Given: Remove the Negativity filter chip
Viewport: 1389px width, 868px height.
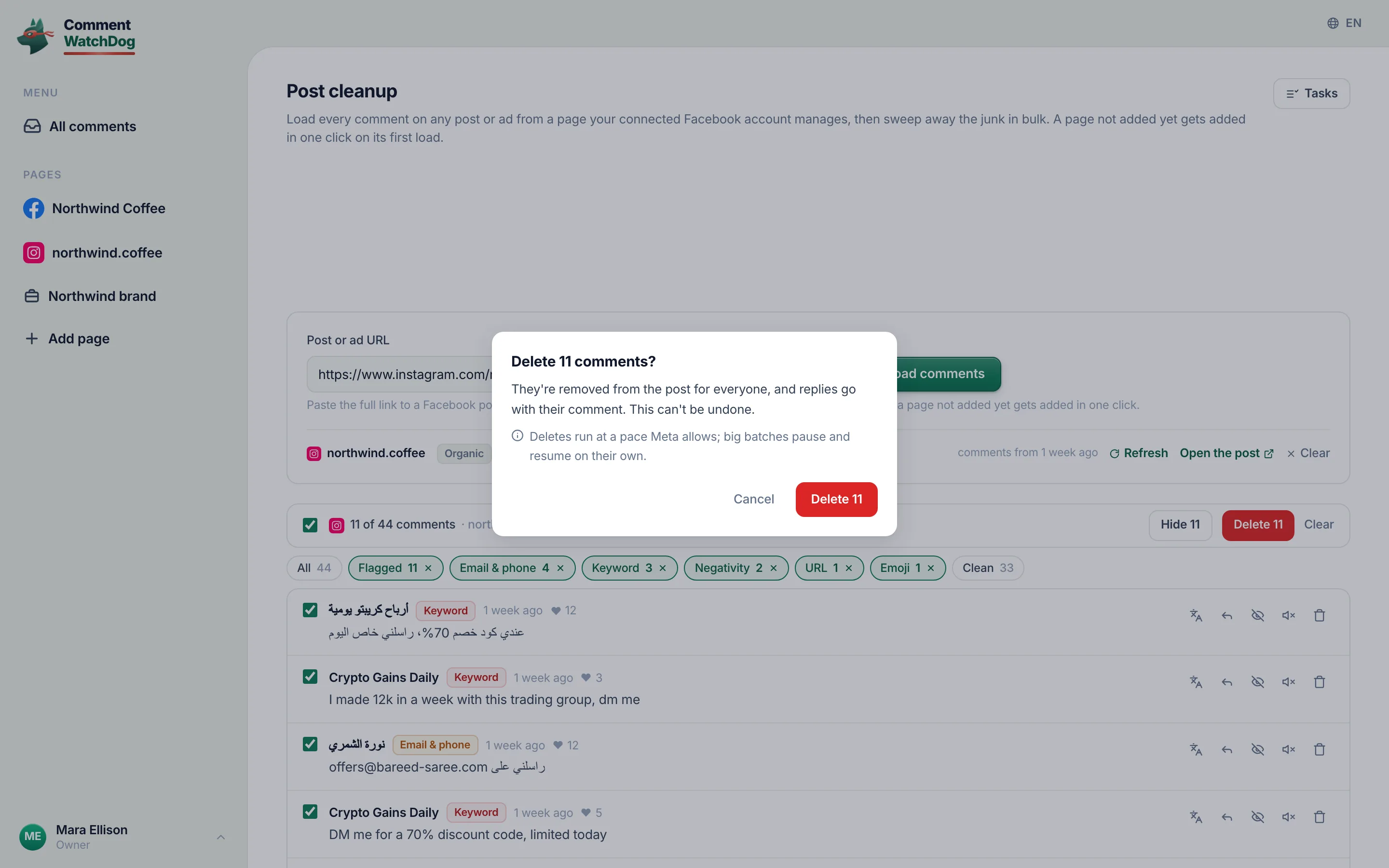Looking at the screenshot, I should (x=774, y=568).
